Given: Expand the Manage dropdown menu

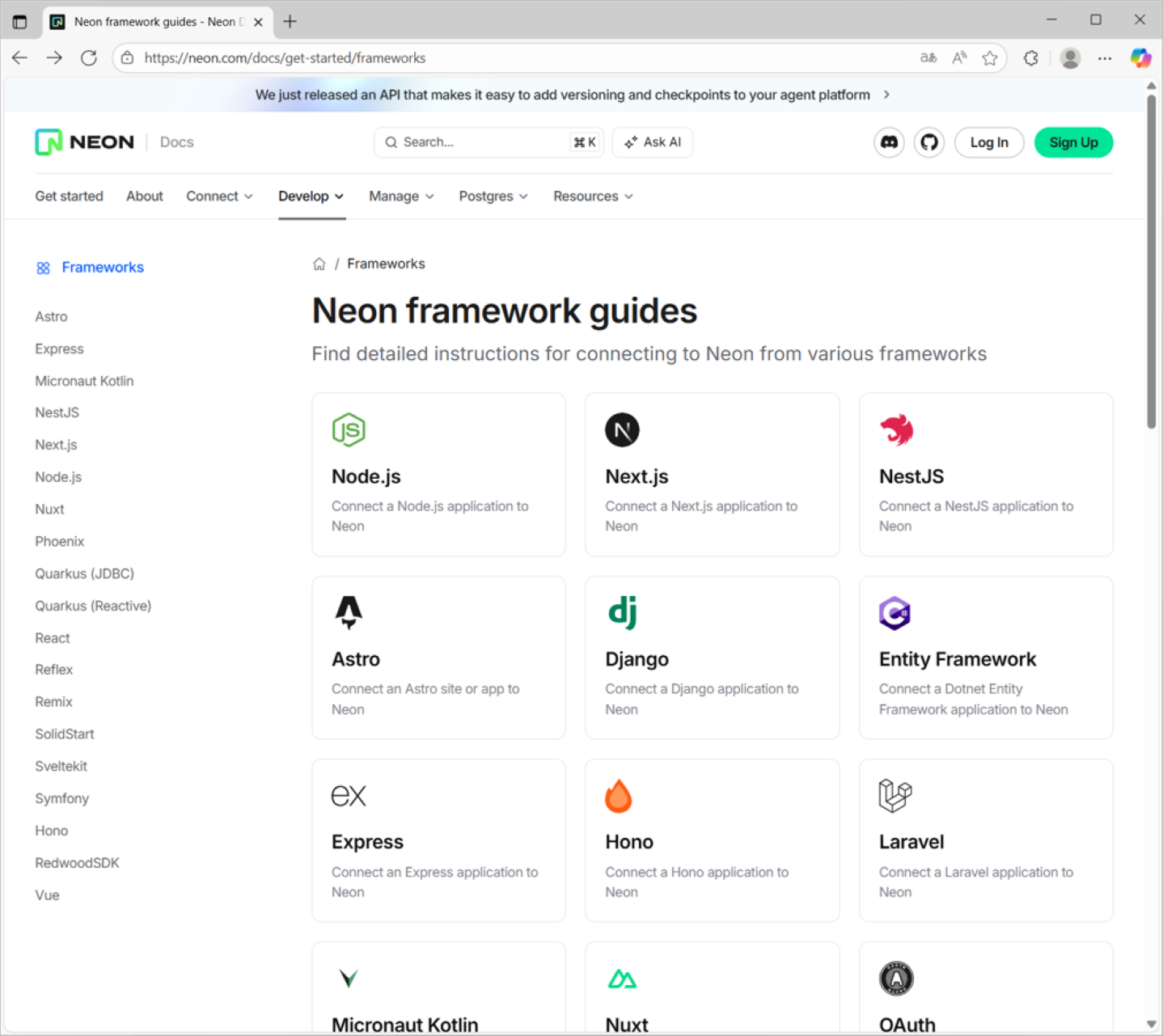Looking at the screenshot, I should click(x=401, y=197).
